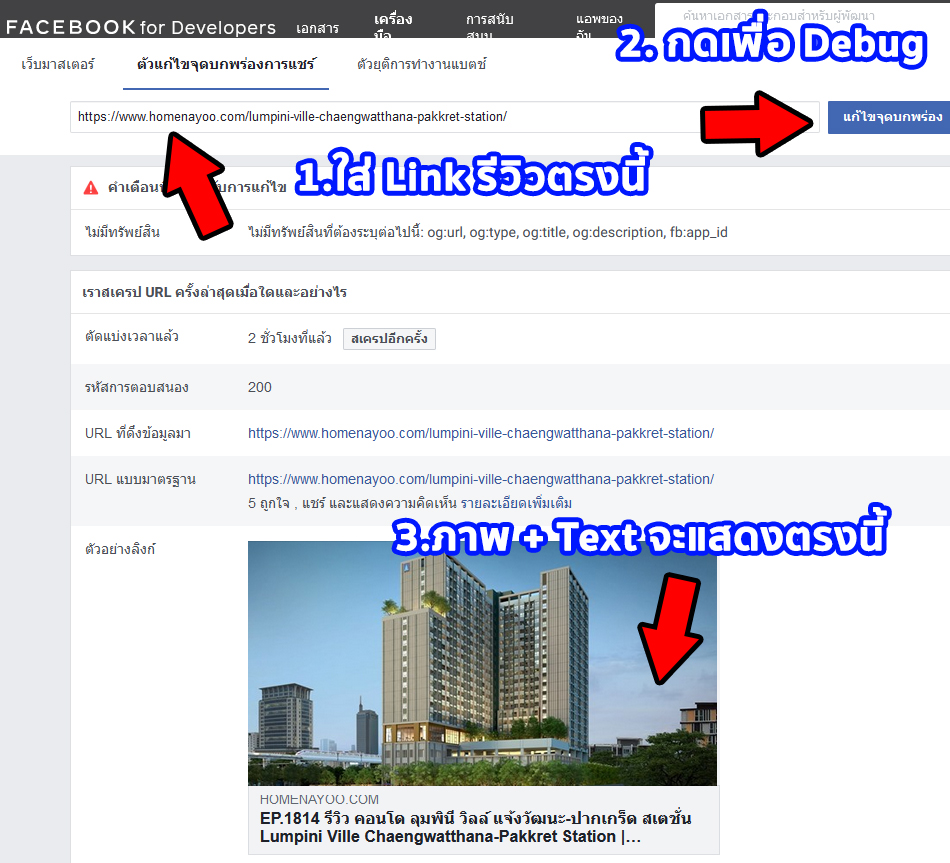This screenshot has height=863, width=950.
Task: Click the 'เราสเครป URL ครั้งล่าสุดเมื่อใดและอย่างไร' heading
Action: (214, 292)
